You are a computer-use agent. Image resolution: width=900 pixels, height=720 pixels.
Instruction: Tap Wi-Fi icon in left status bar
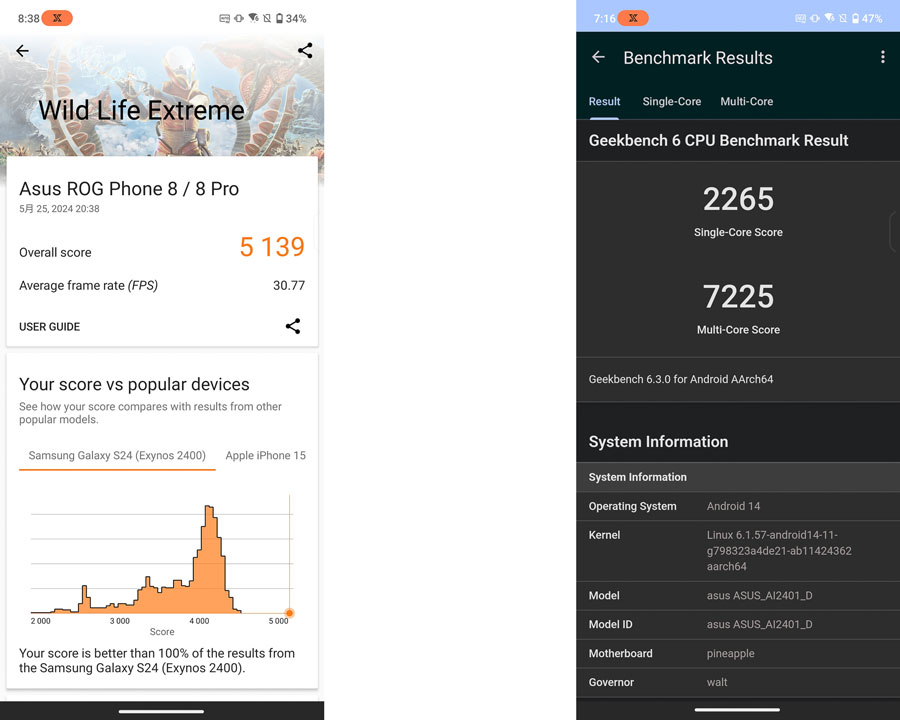[x=253, y=18]
